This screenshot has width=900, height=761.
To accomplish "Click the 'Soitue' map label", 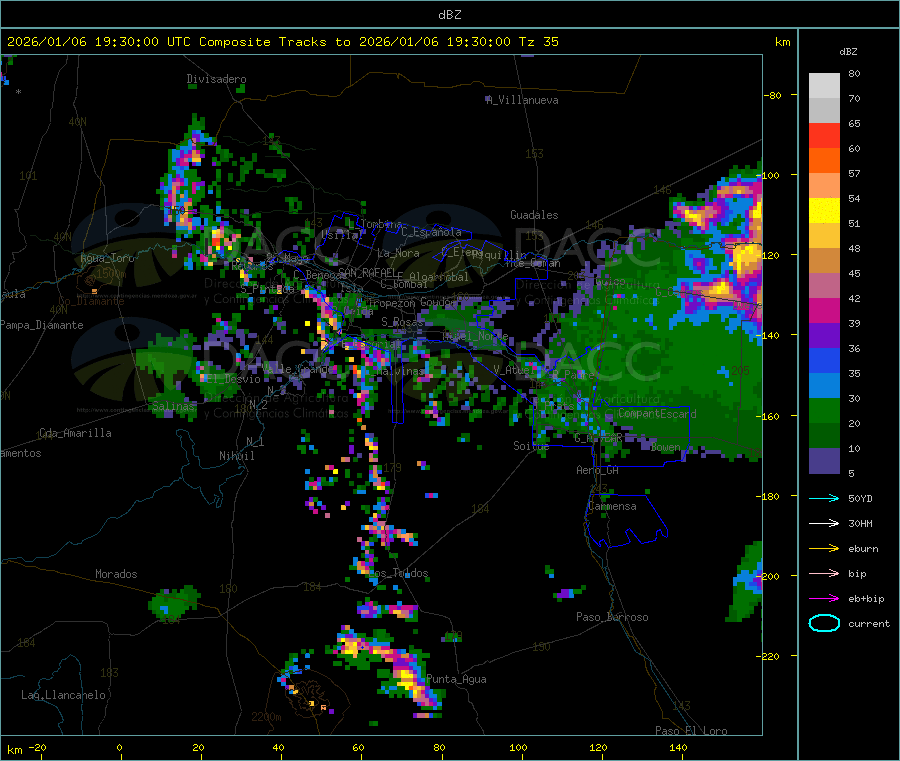I will 531,446.
